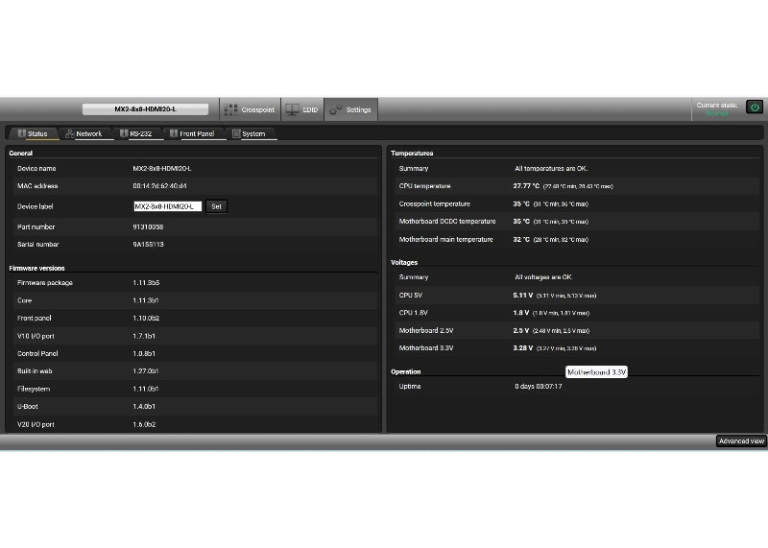Image resolution: width=768 pixels, height=548 pixels.
Task: Click Core version 1.11.3b1
Action: (x=145, y=301)
